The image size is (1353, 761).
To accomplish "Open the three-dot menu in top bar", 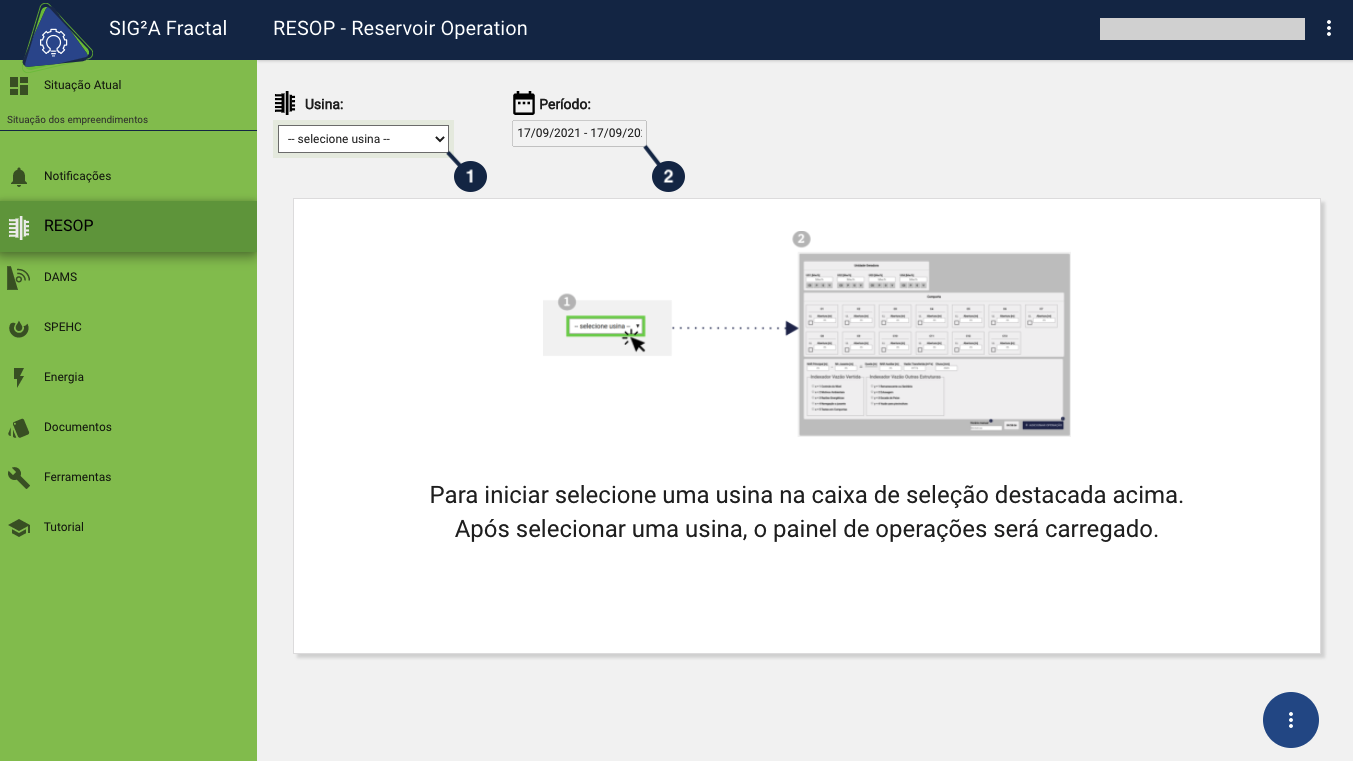I will [x=1329, y=28].
